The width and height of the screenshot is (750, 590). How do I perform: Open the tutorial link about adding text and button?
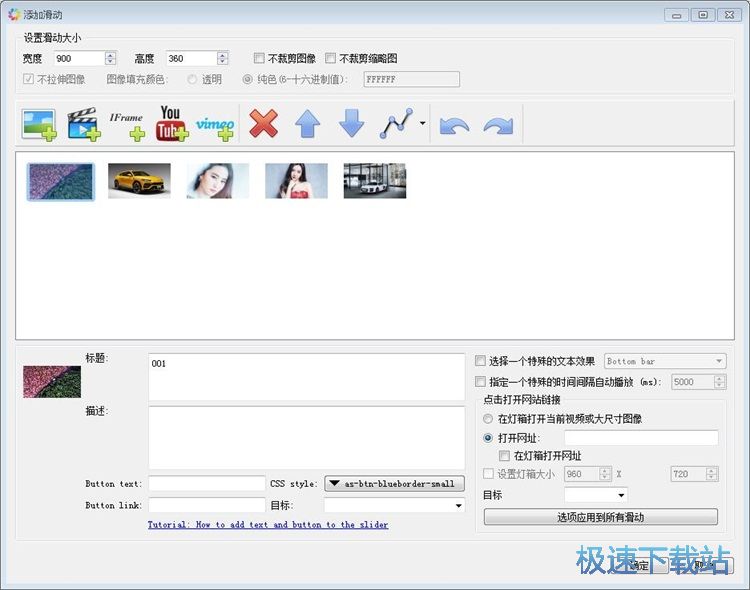[268, 525]
